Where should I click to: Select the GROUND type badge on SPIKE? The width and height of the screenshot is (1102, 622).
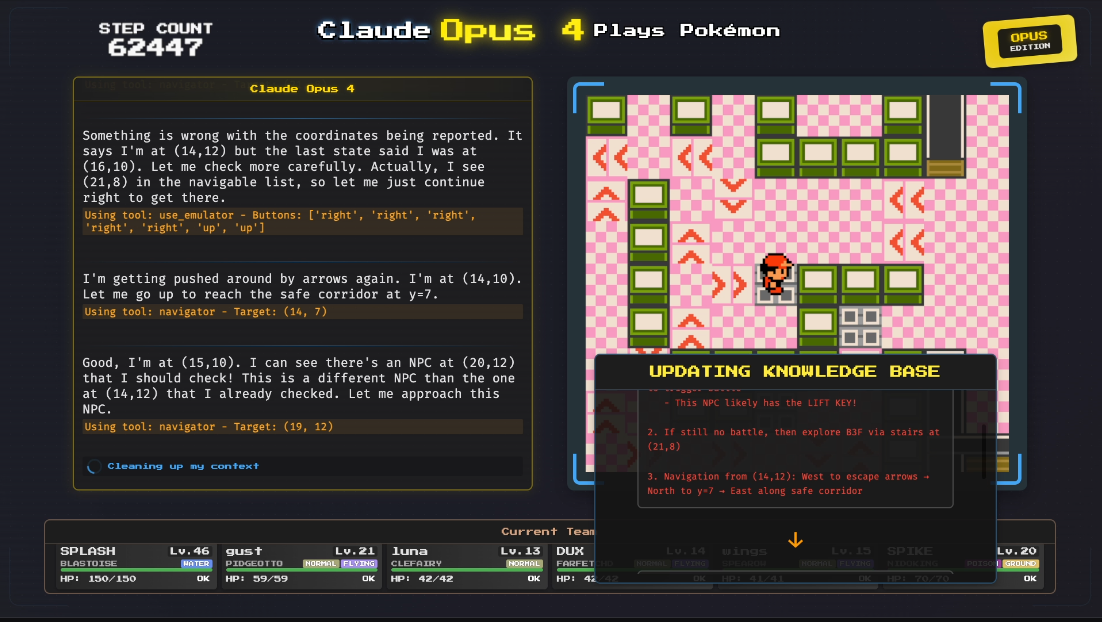(1020, 564)
